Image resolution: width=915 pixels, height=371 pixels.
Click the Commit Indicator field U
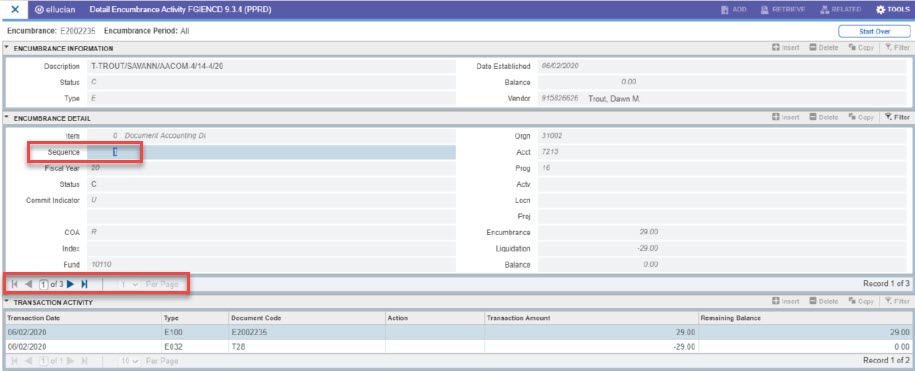pos(271,200)
